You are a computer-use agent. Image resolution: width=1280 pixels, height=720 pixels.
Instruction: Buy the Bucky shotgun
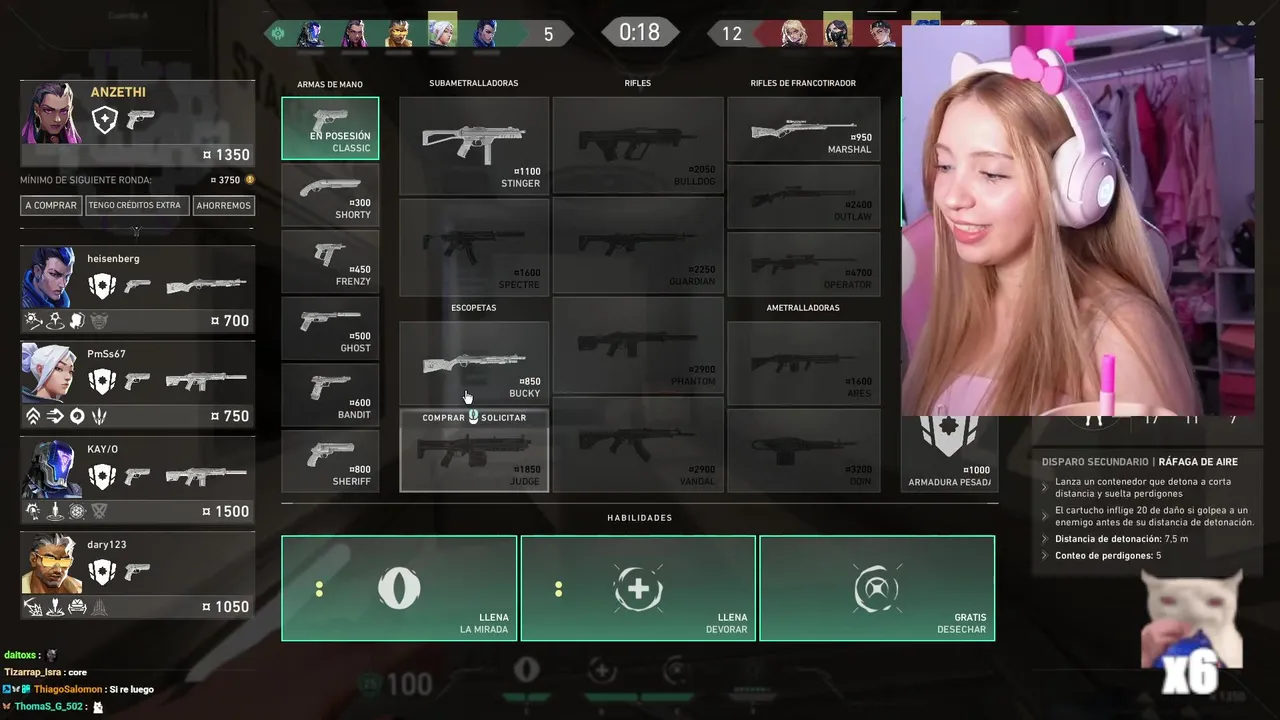click(474, 363)
